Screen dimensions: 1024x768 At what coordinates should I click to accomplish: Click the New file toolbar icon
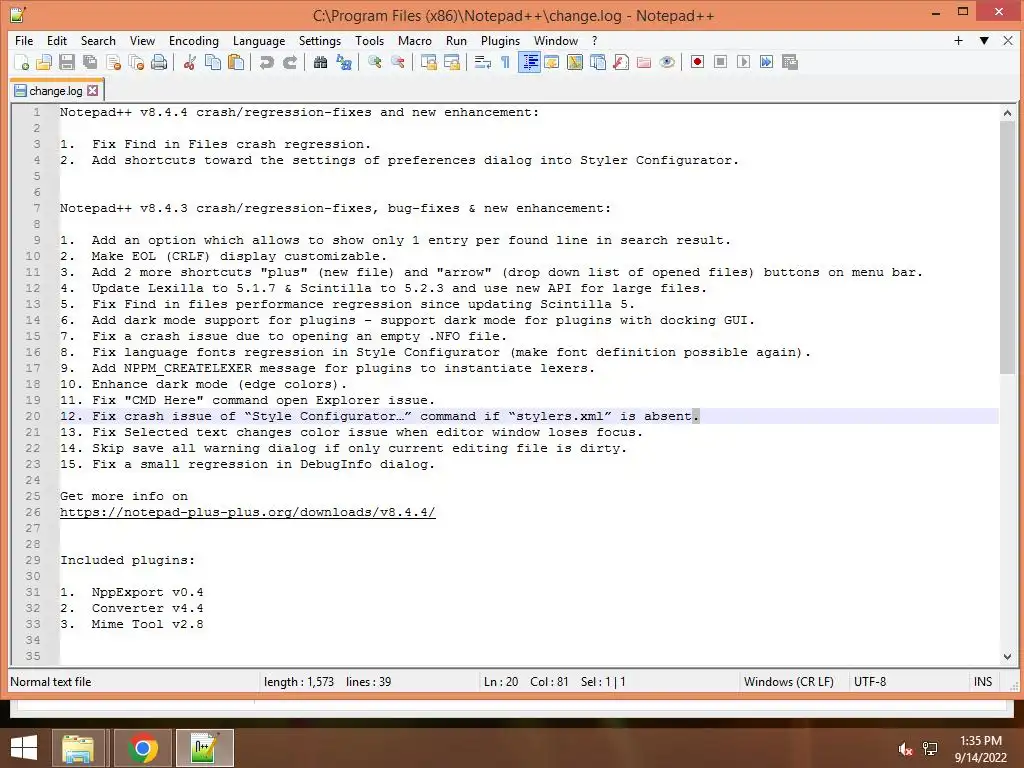click(22, 62)
